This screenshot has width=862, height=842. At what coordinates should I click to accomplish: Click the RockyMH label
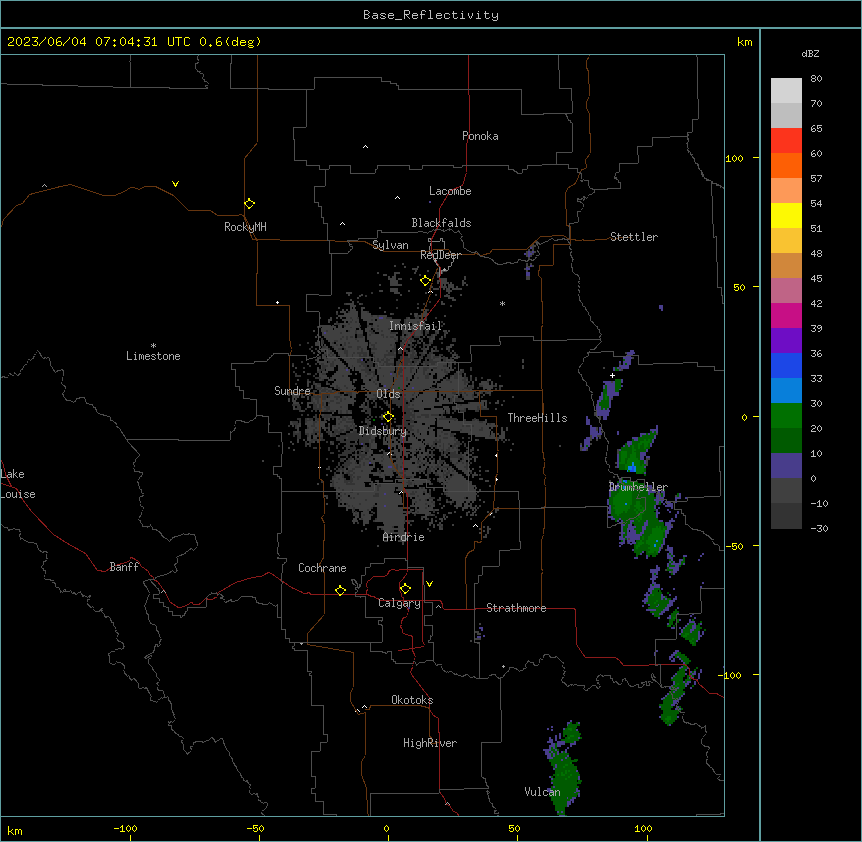245,227
